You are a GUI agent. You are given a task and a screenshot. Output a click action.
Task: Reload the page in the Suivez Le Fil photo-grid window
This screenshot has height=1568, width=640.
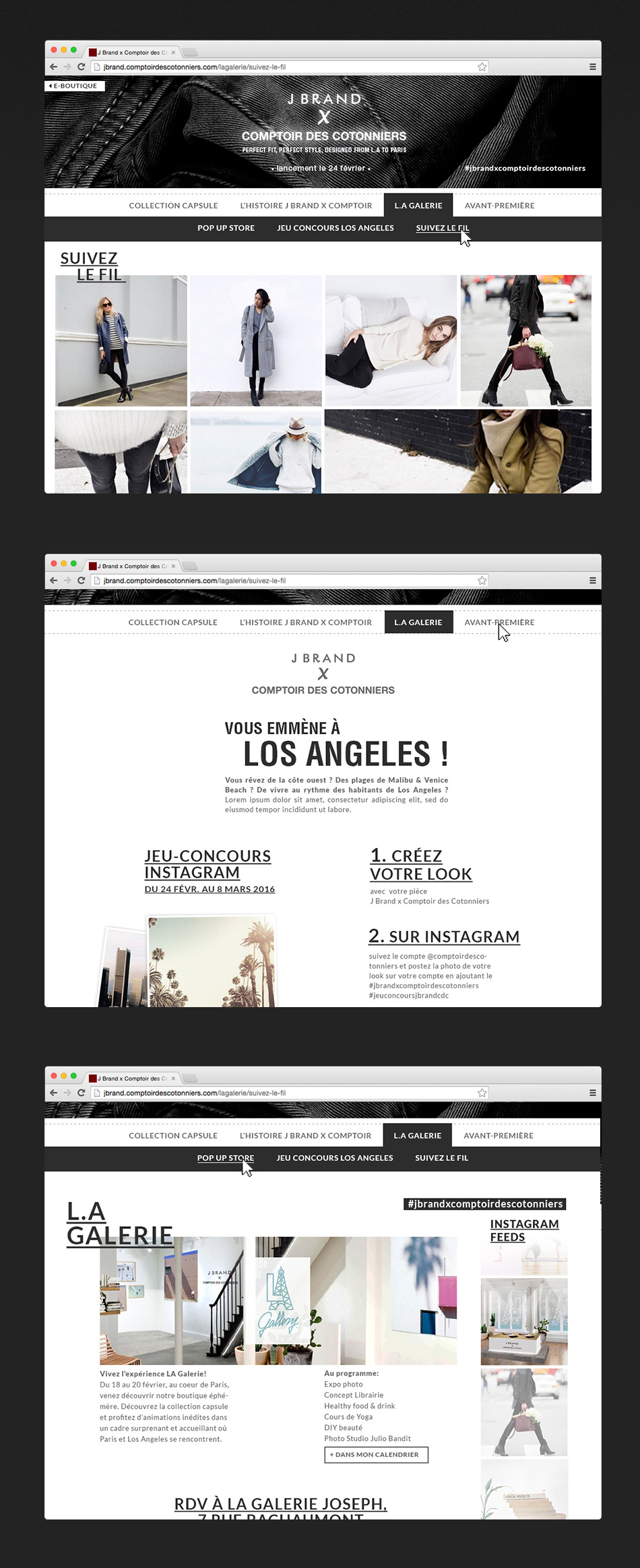[x=81, y=67]
